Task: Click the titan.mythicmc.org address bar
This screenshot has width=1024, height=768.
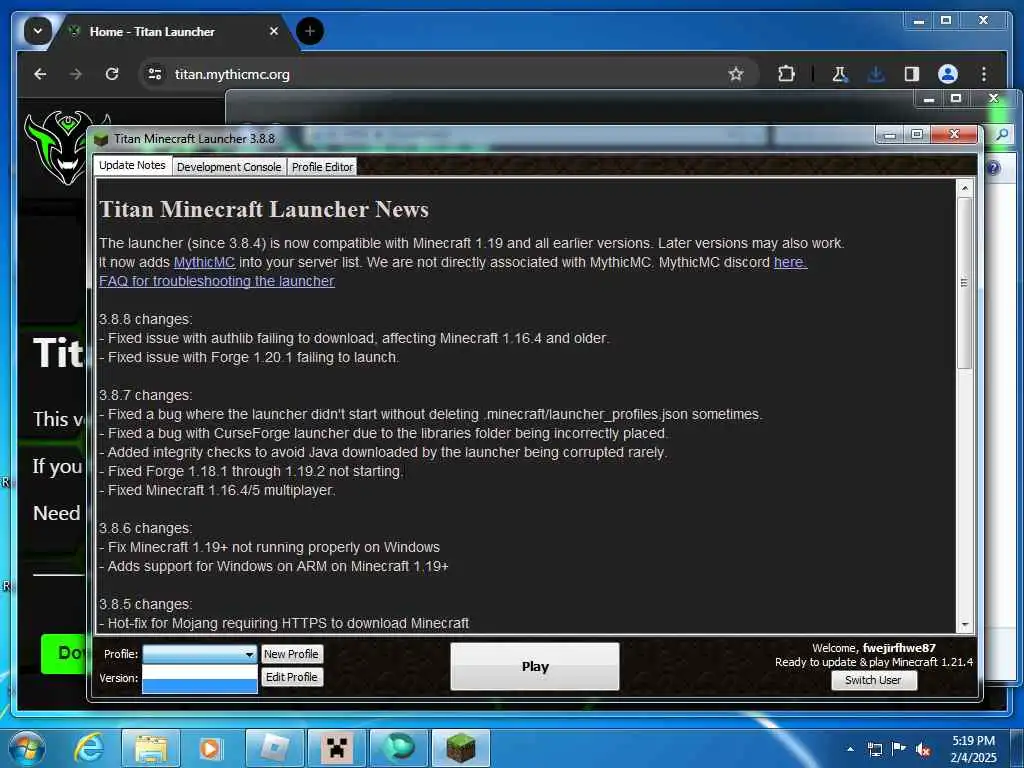Action: click(x=447, y=74)
